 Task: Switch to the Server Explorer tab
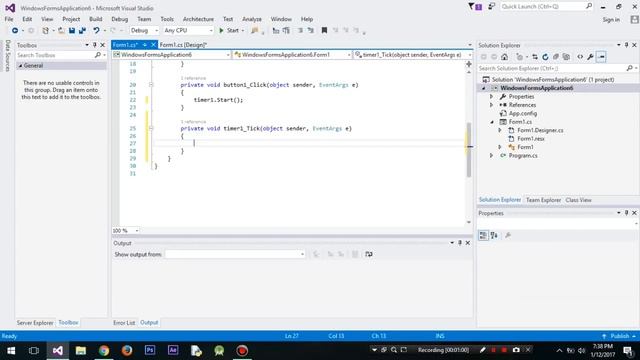(x=35, y=322)
